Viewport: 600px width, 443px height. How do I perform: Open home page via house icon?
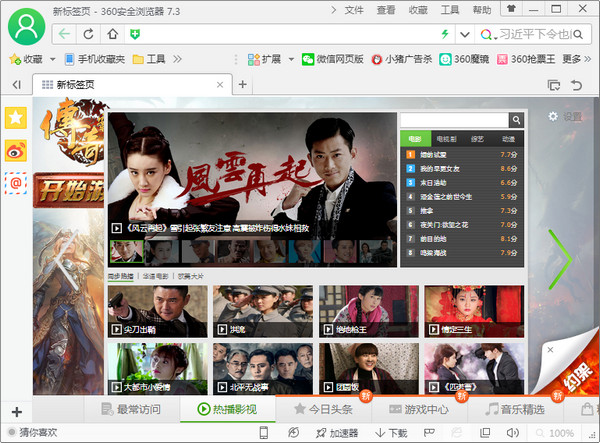coord(112,34)
